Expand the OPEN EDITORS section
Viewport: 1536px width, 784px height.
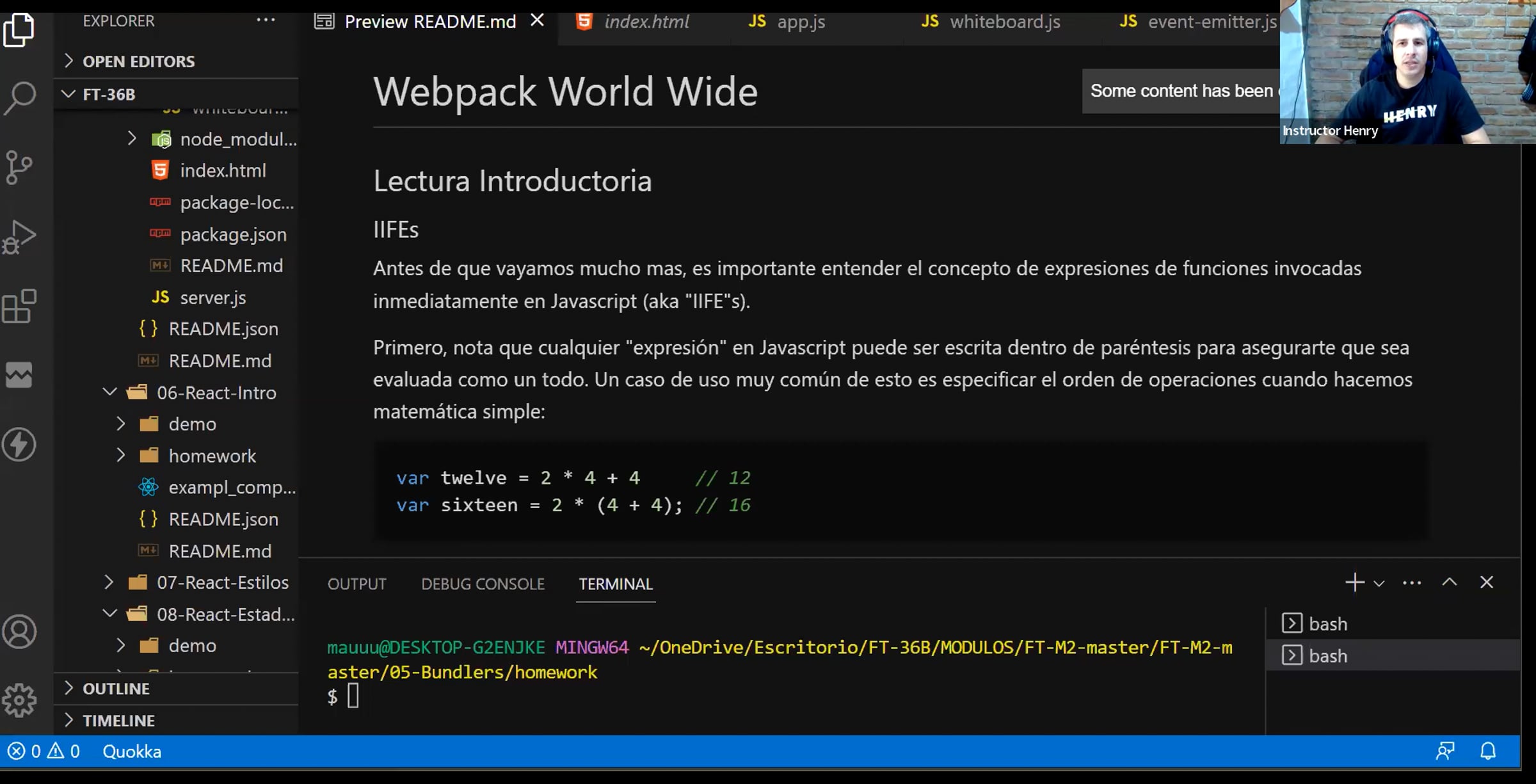pyautogui.click(x=138, y=61)
